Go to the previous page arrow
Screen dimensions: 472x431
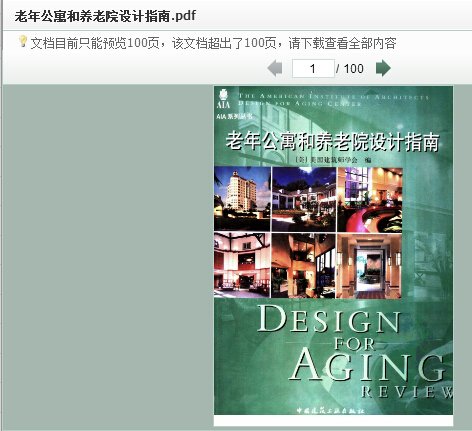(275, 68)
